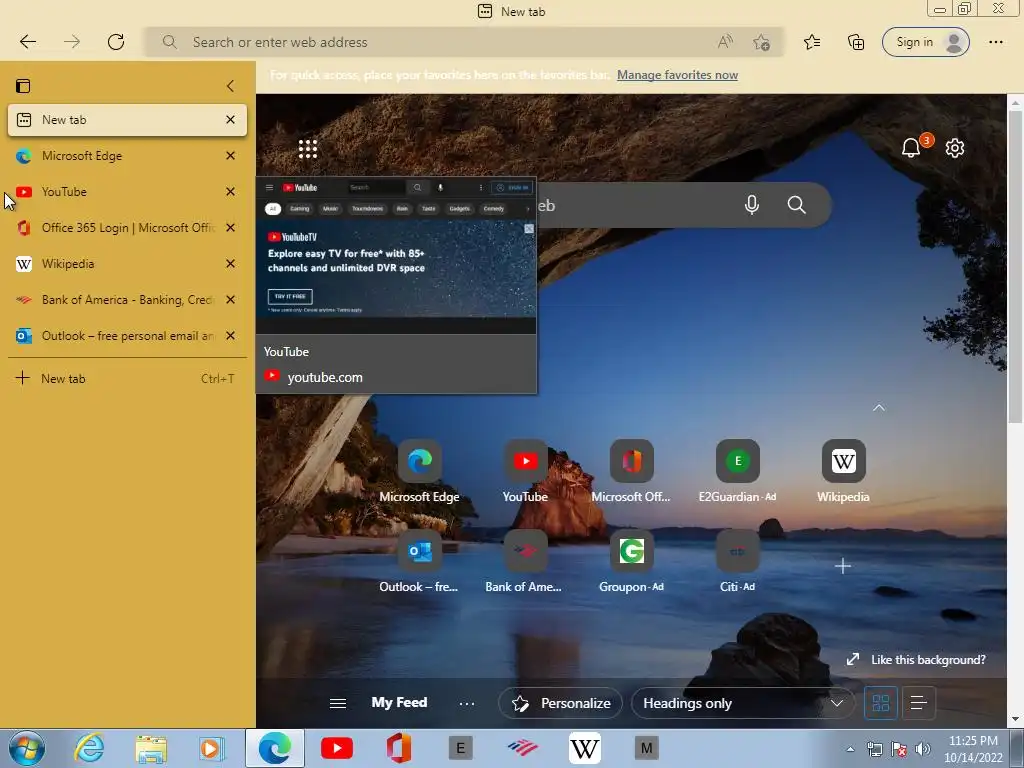Image resolution: width=1024 pixels, height=768 pixels.
Task: Open Citi ad quick link tile
Action: click(737, 562)
